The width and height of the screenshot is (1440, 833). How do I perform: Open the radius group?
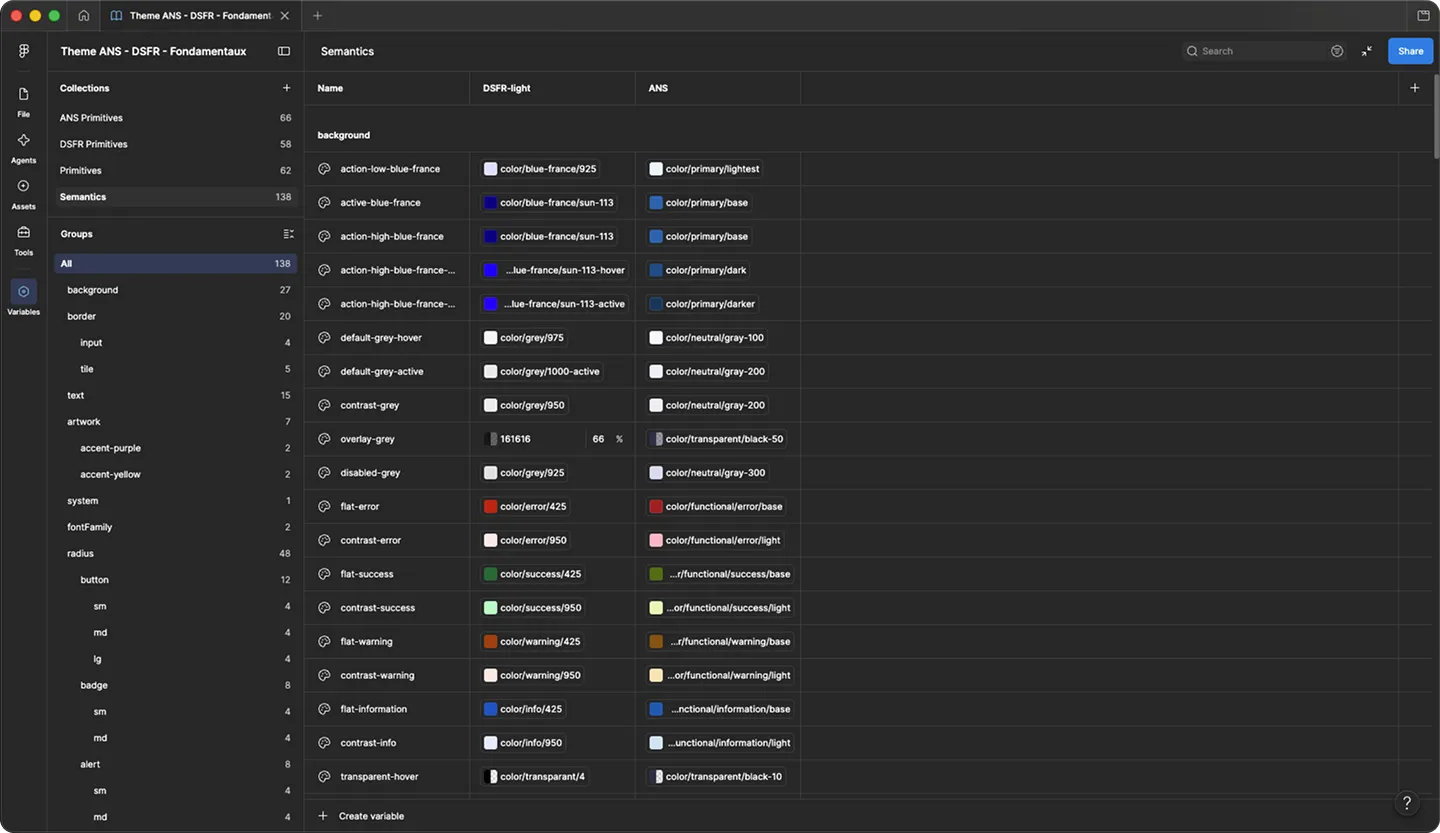click(x=175, y=553)
